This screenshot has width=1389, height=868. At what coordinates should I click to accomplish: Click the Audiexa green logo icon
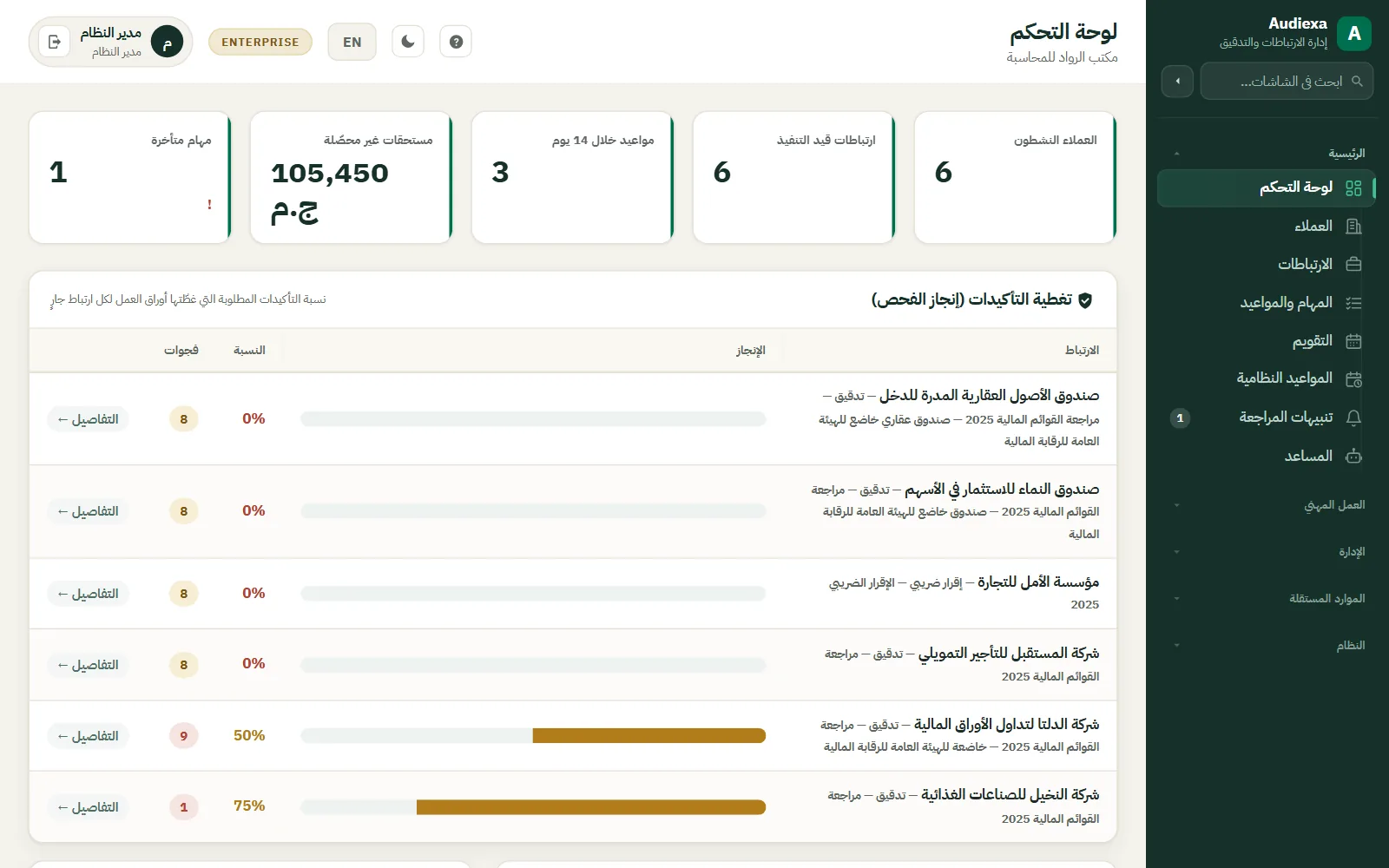[x=1354, y=34]
